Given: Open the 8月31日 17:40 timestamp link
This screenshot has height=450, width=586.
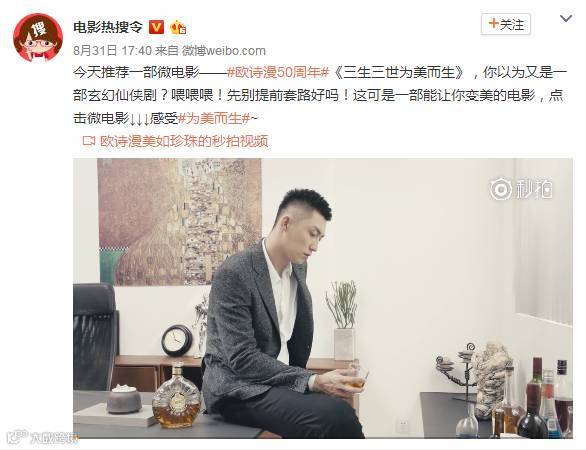Looking at the screenshot, I should pyautogui.click(x=112, y=50).
